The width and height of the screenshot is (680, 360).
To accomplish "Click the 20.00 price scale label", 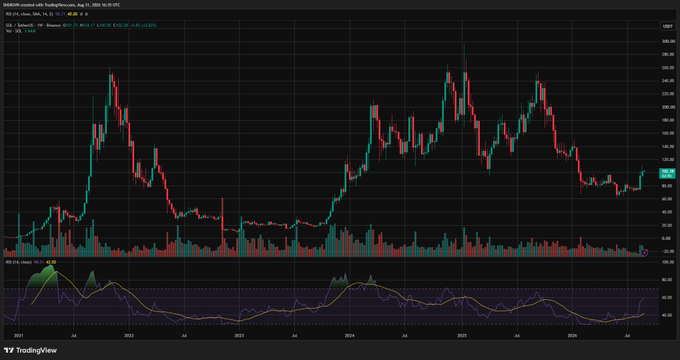I will coord(667,225).
